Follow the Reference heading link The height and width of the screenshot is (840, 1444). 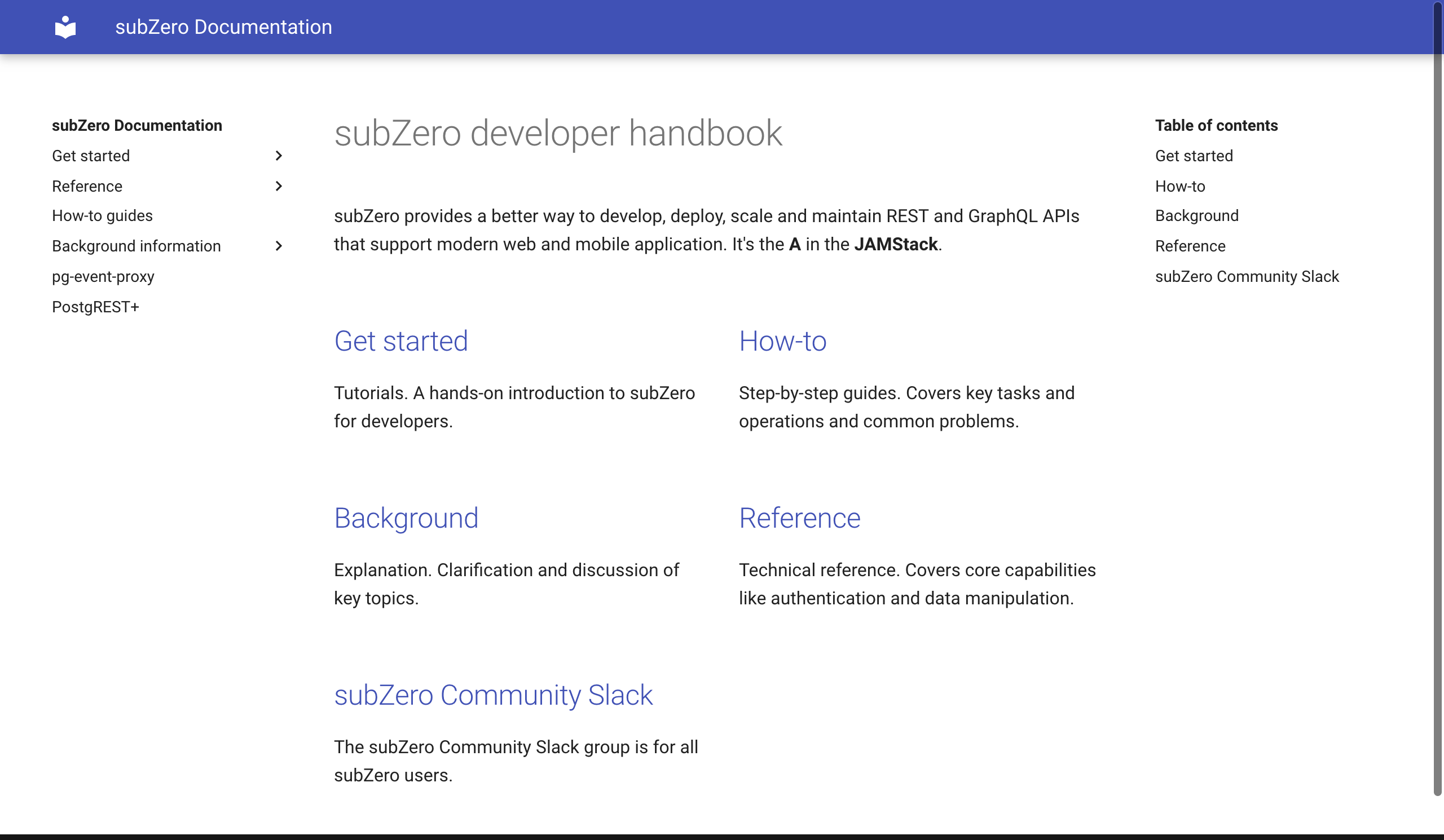point(799,518)
